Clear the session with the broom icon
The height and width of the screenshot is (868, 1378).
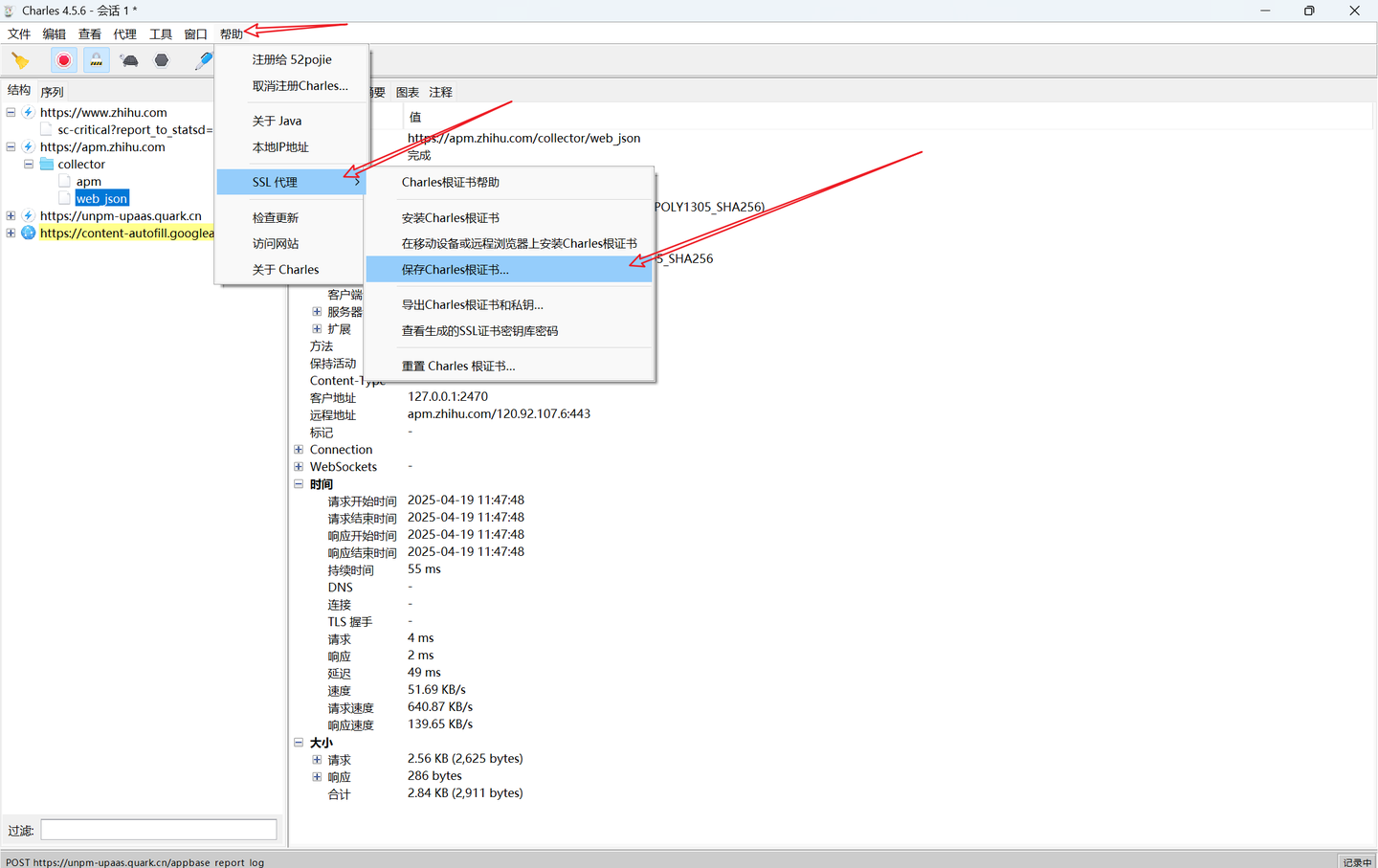[20, 61]
